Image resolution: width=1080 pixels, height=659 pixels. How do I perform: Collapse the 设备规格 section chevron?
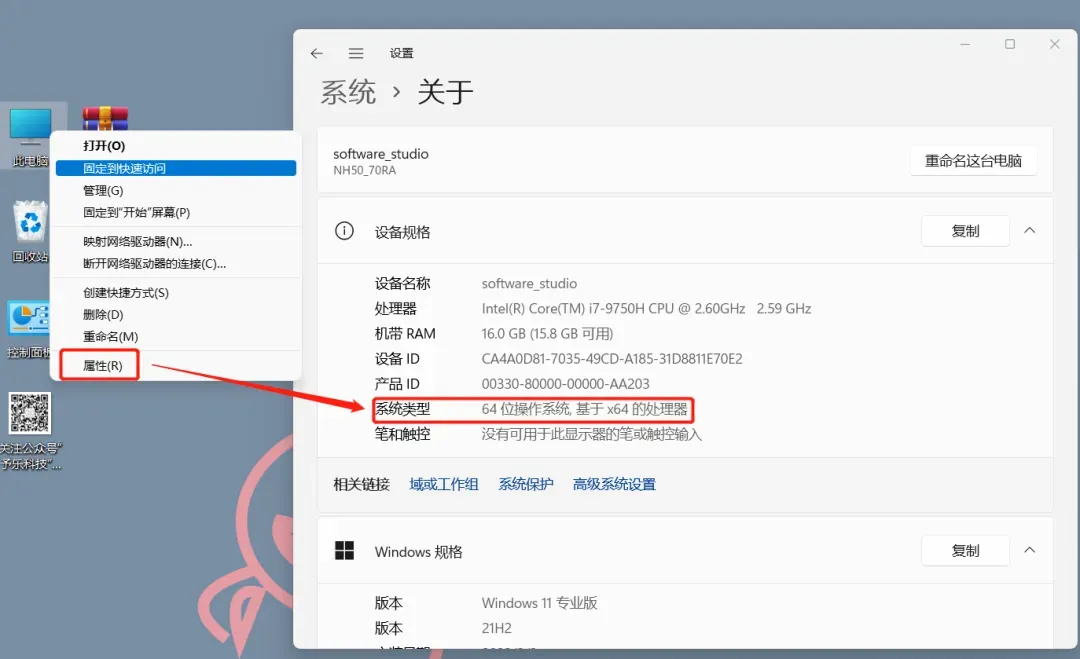pyautogui.click(x=1029, y=231)
